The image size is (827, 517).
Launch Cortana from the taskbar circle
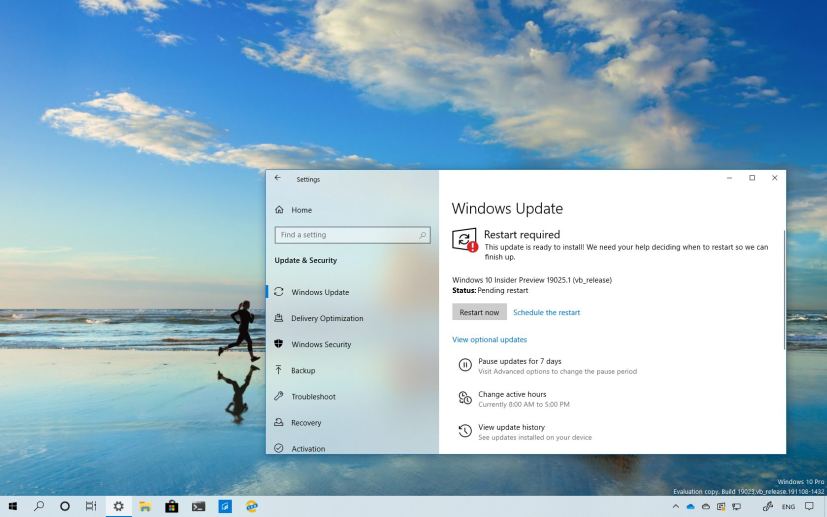point(65,506)
